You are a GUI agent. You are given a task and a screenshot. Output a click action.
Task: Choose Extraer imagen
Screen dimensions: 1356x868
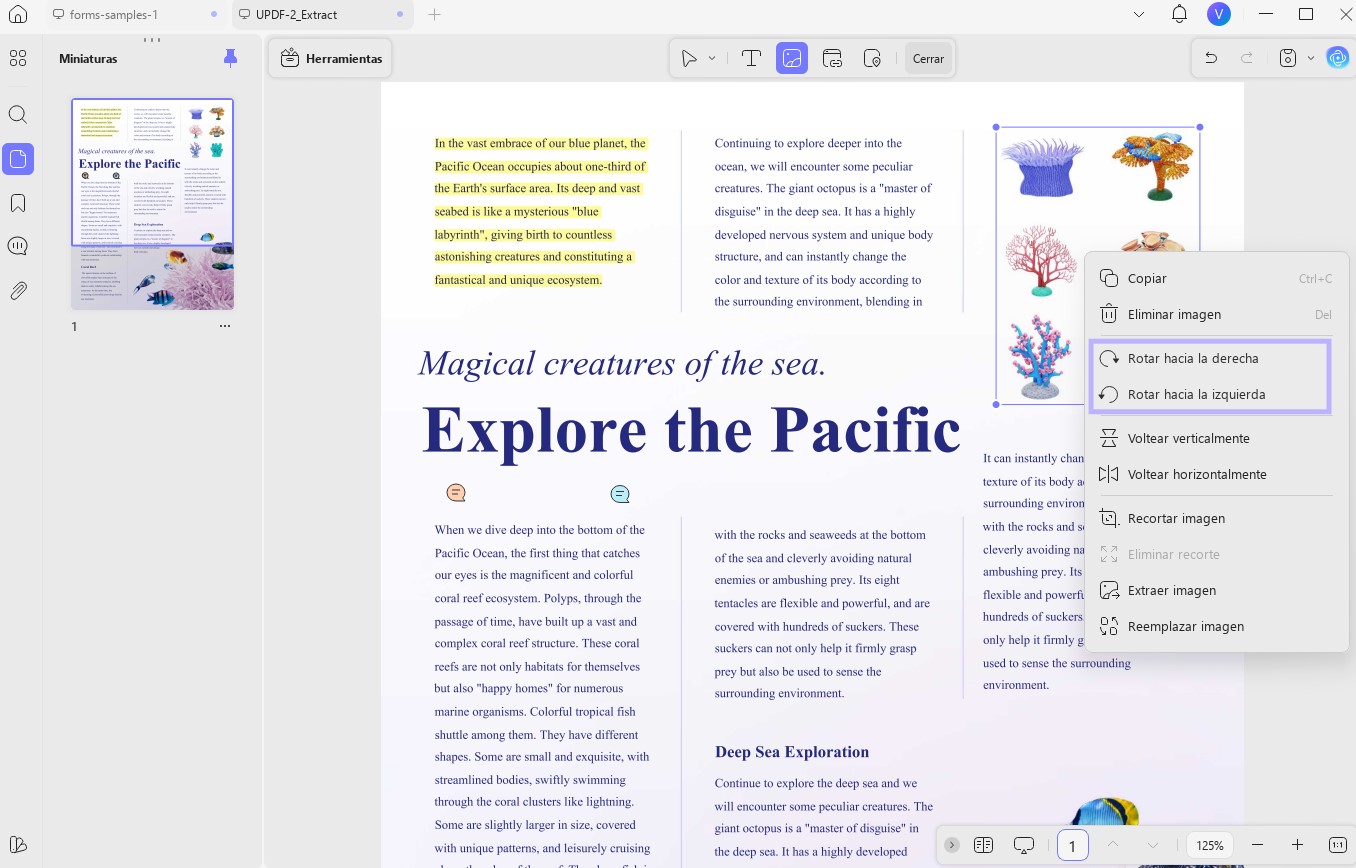tap(1216, 591)
